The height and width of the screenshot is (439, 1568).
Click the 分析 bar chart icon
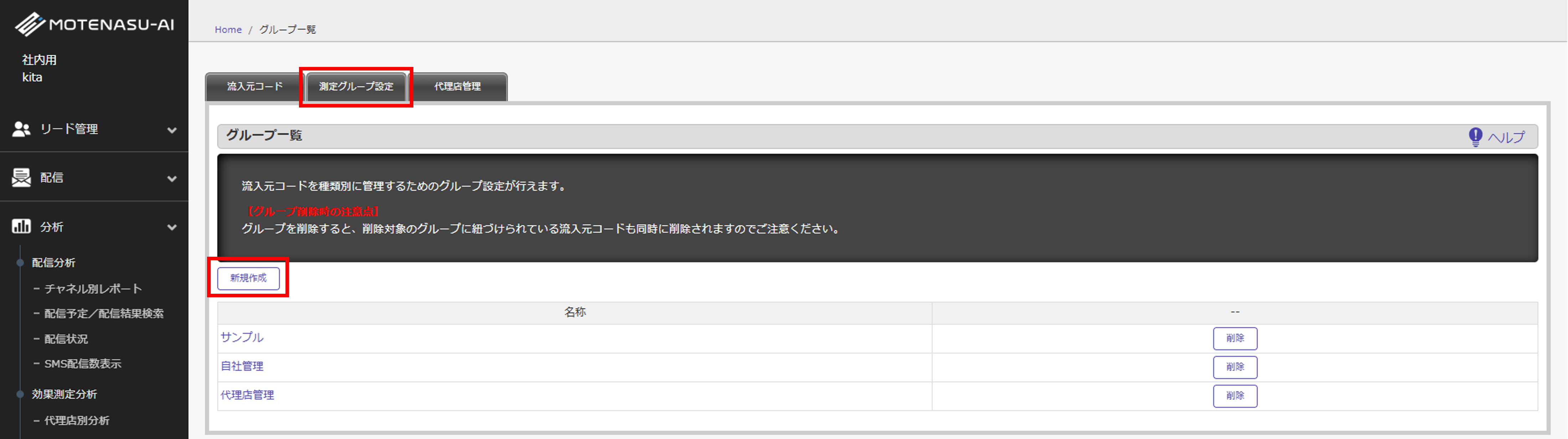21,227
